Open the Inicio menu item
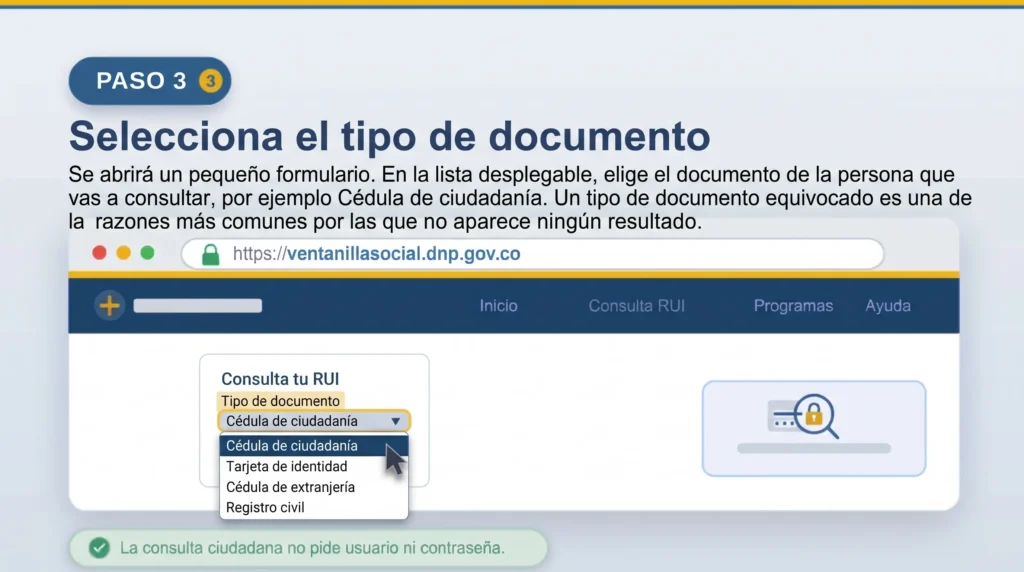Viewport: 1024px width, 572px height. tap(498, 306)
